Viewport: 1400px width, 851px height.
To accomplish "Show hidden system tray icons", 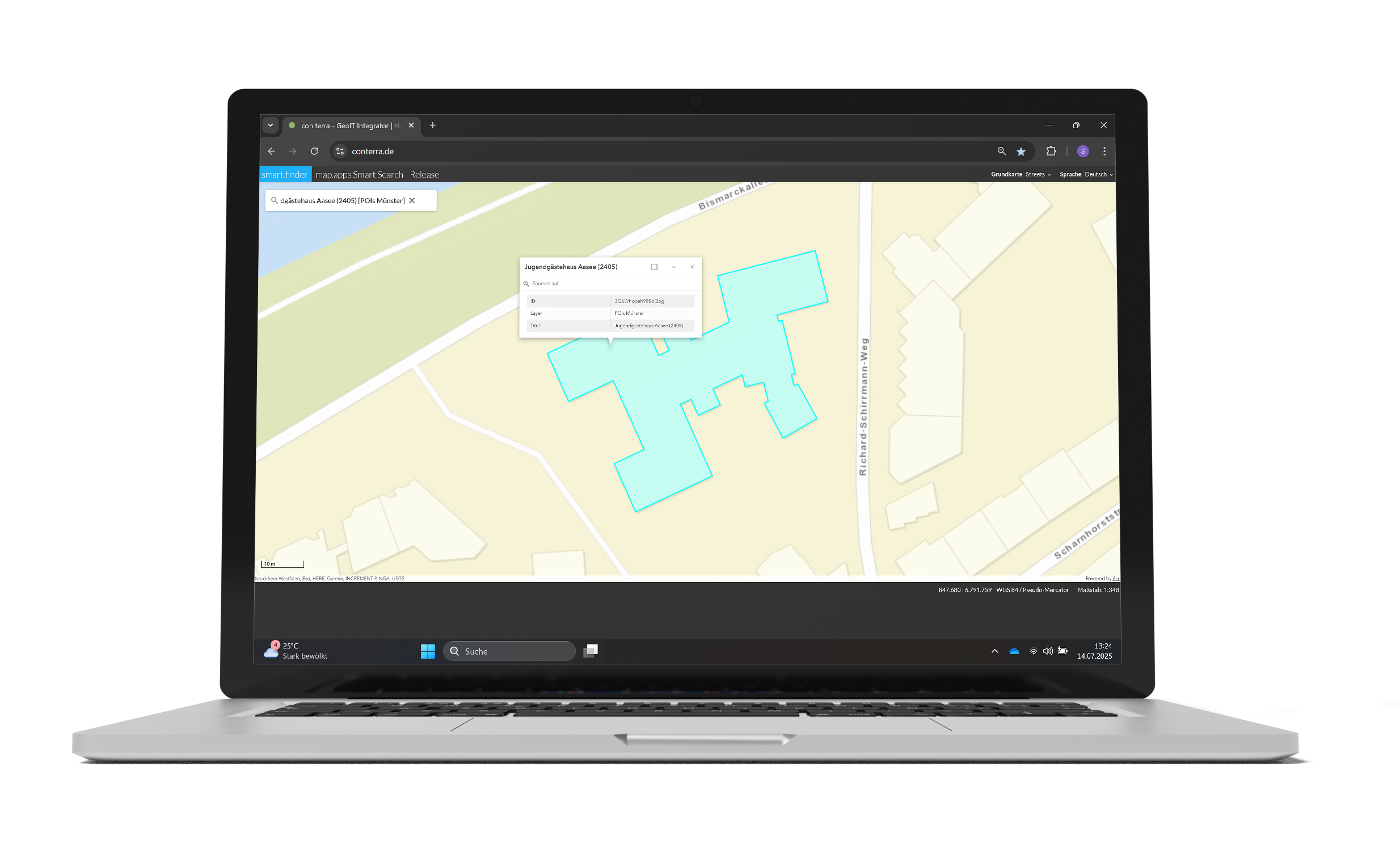I will tap(994, 651).
